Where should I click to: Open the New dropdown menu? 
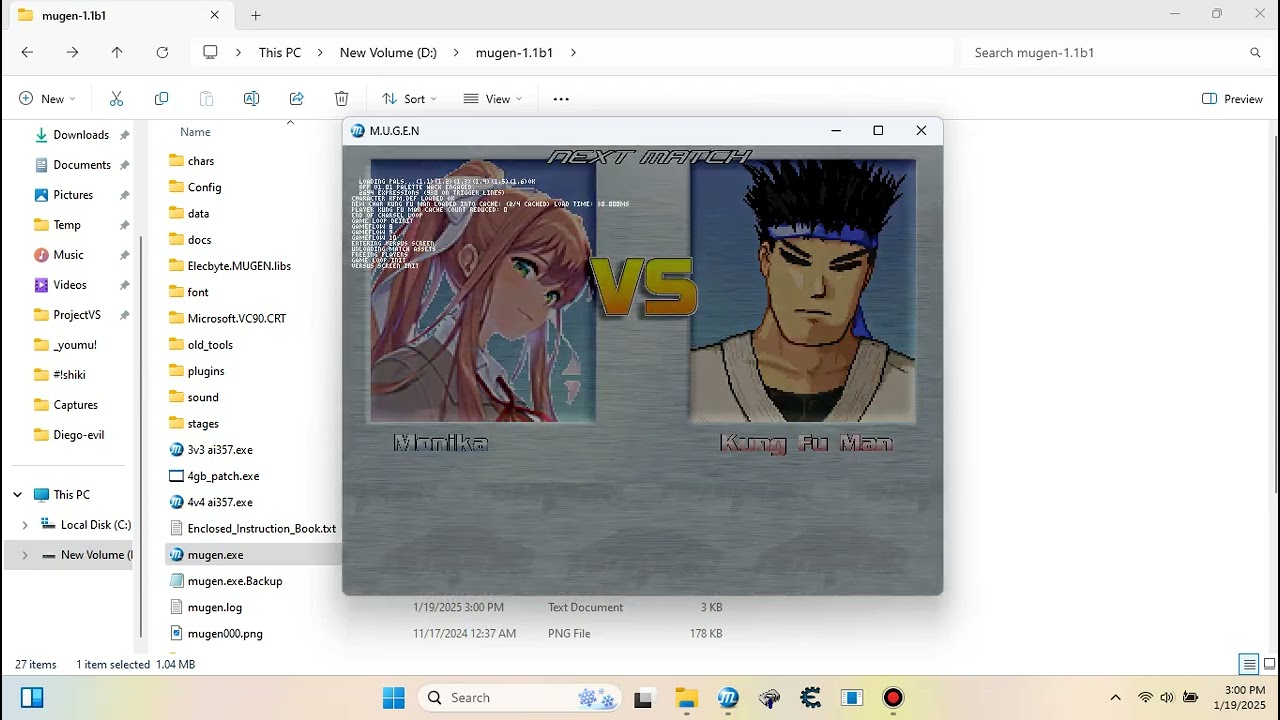coord(47,99)
